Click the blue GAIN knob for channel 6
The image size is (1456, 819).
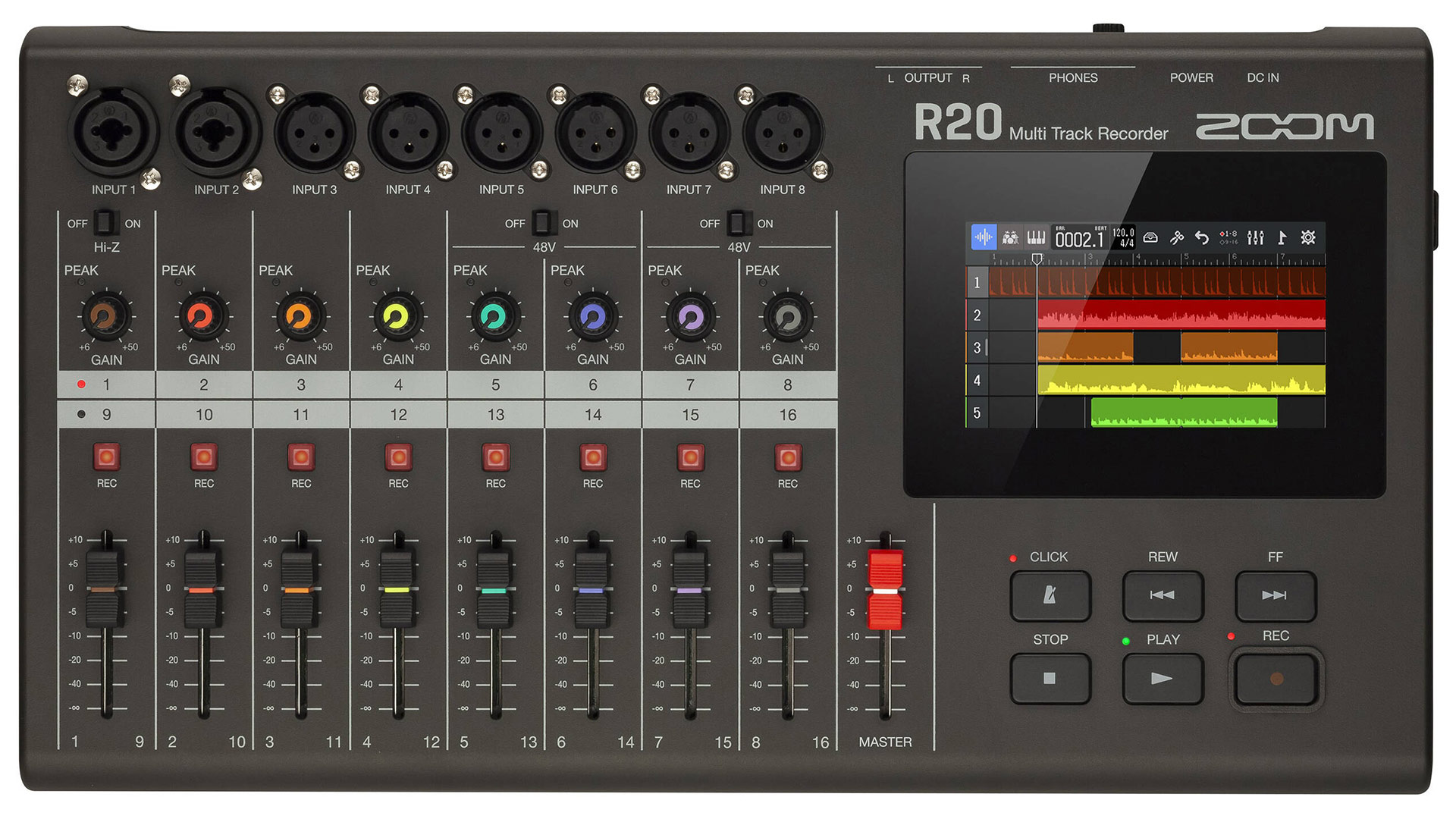click(x=591, y=316)
